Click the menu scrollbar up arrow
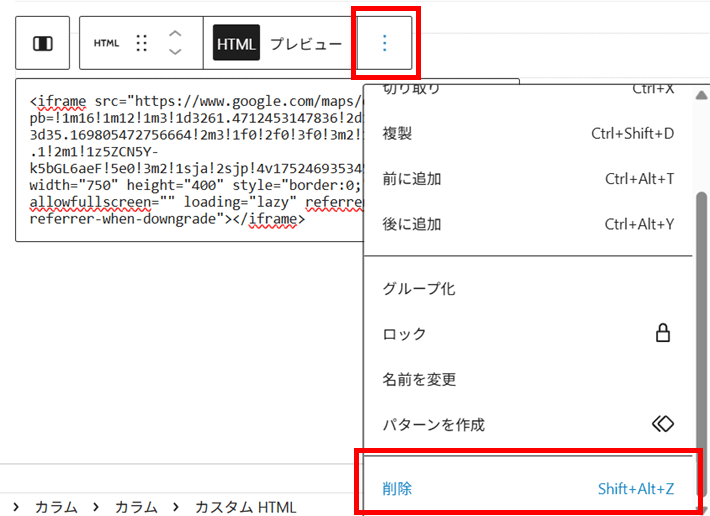Viewport: 710px width, 516px height. [x=701, y=96]
